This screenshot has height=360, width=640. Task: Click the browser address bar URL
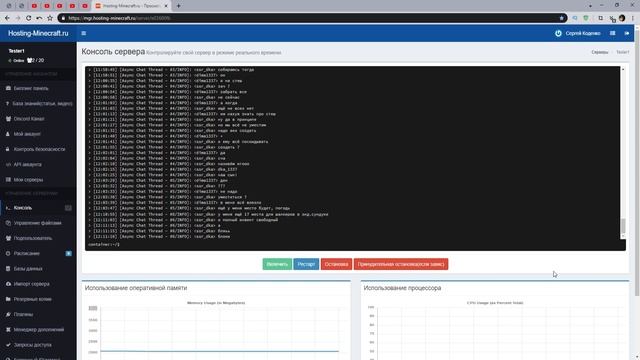click(x=119, y=18)
